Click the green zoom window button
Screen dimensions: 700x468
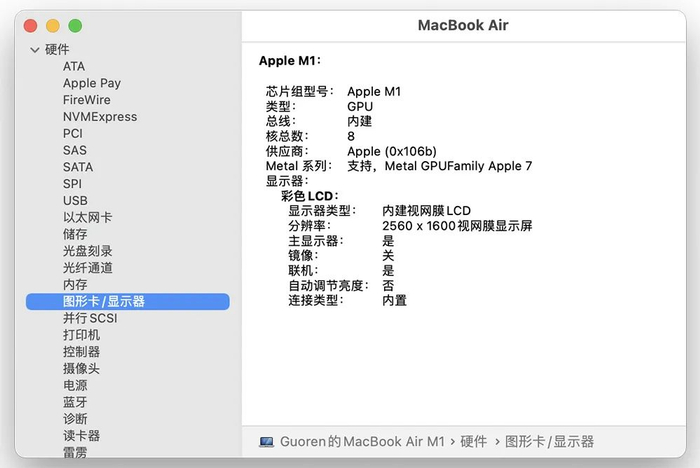[x=75, y=26]
